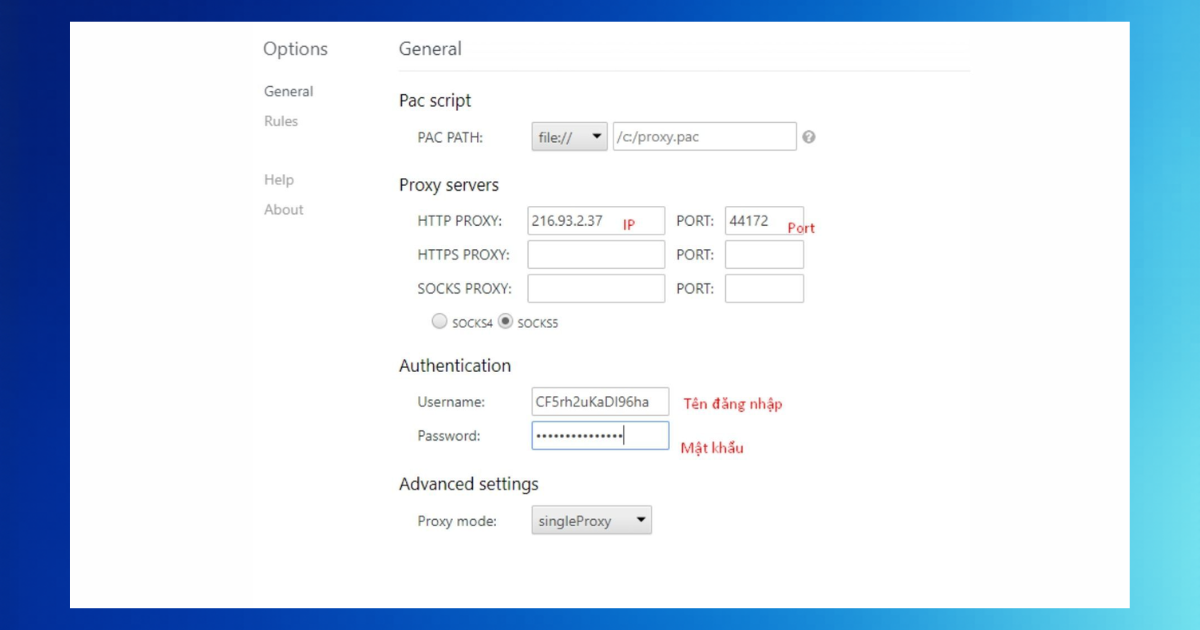Image resolution: width=1200 pixels, height=630 pixels.
Task: Click the PAC path help question icon
Action: coord(808,137)
